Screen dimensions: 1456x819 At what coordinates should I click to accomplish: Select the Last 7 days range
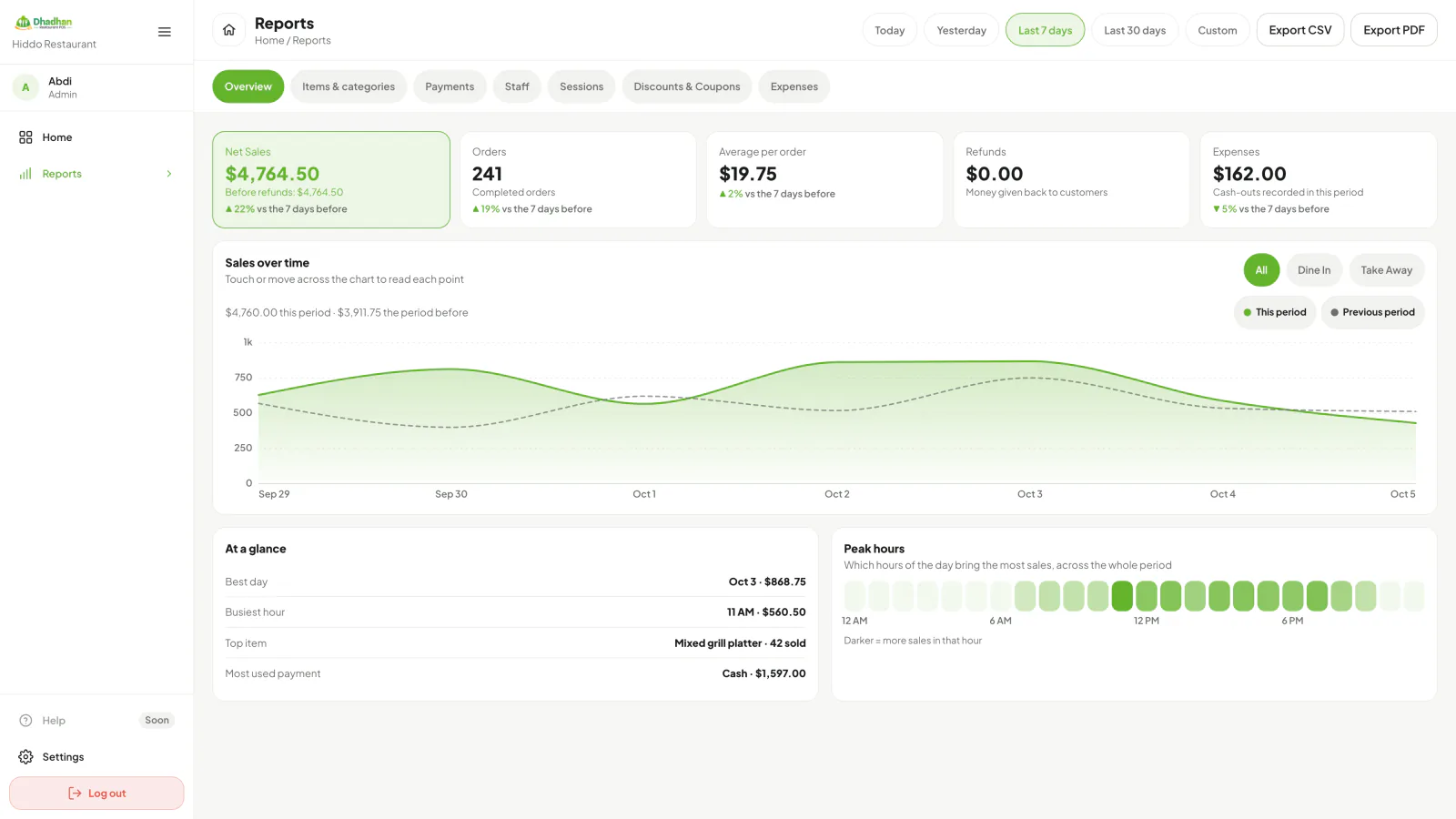(x=1045, y=30)
